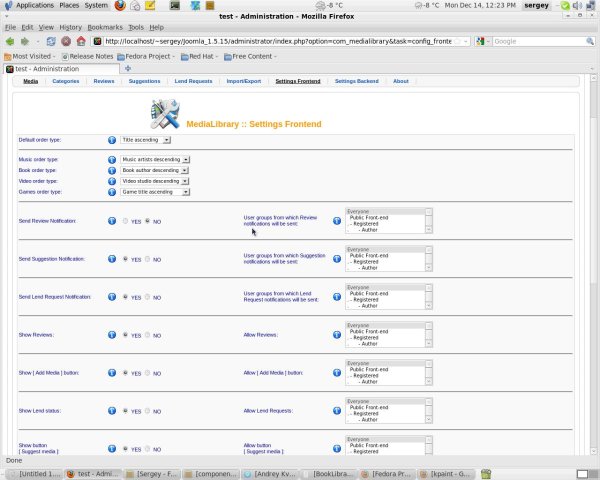This screenshot has width=600, height=480.
Task: Open the Tools menu
Action: (136, 27)
